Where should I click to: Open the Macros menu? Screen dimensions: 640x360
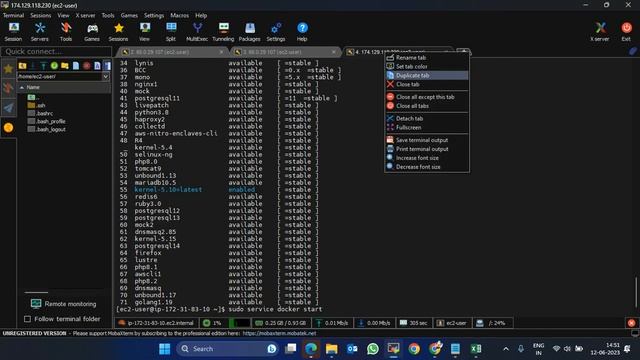pos(180,16)
